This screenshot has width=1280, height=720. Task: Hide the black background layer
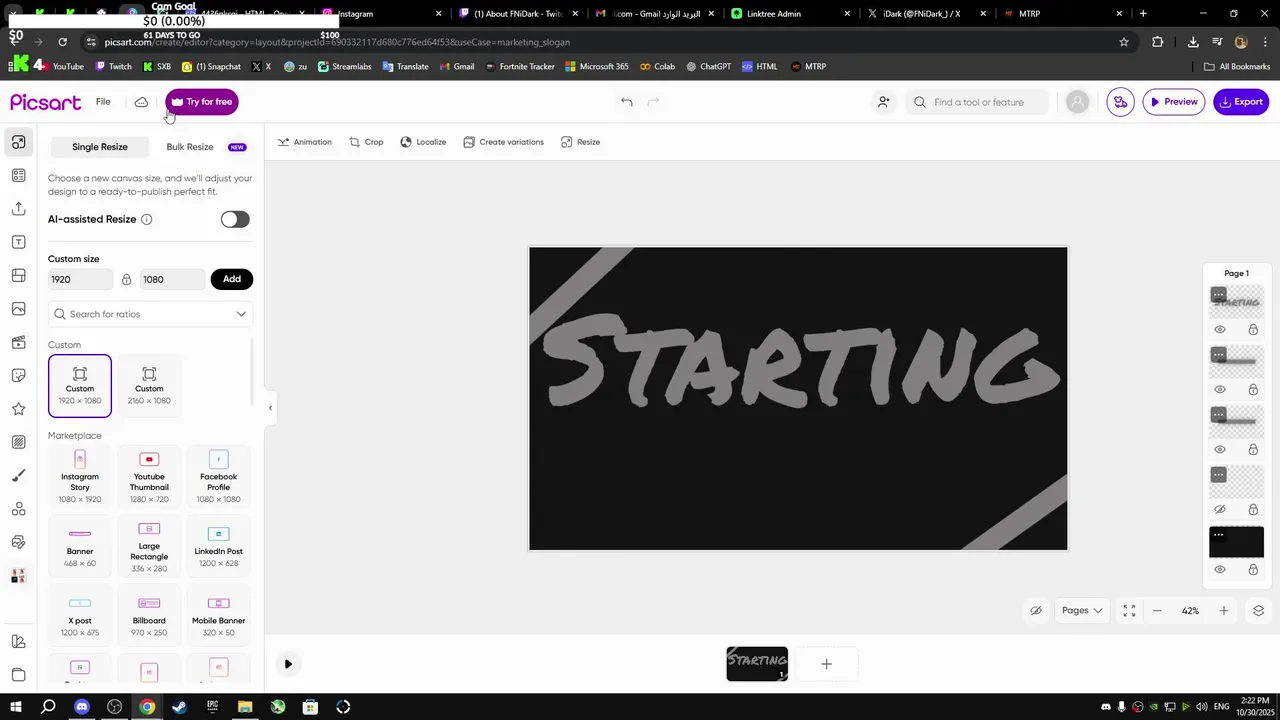click(1220, 570)
